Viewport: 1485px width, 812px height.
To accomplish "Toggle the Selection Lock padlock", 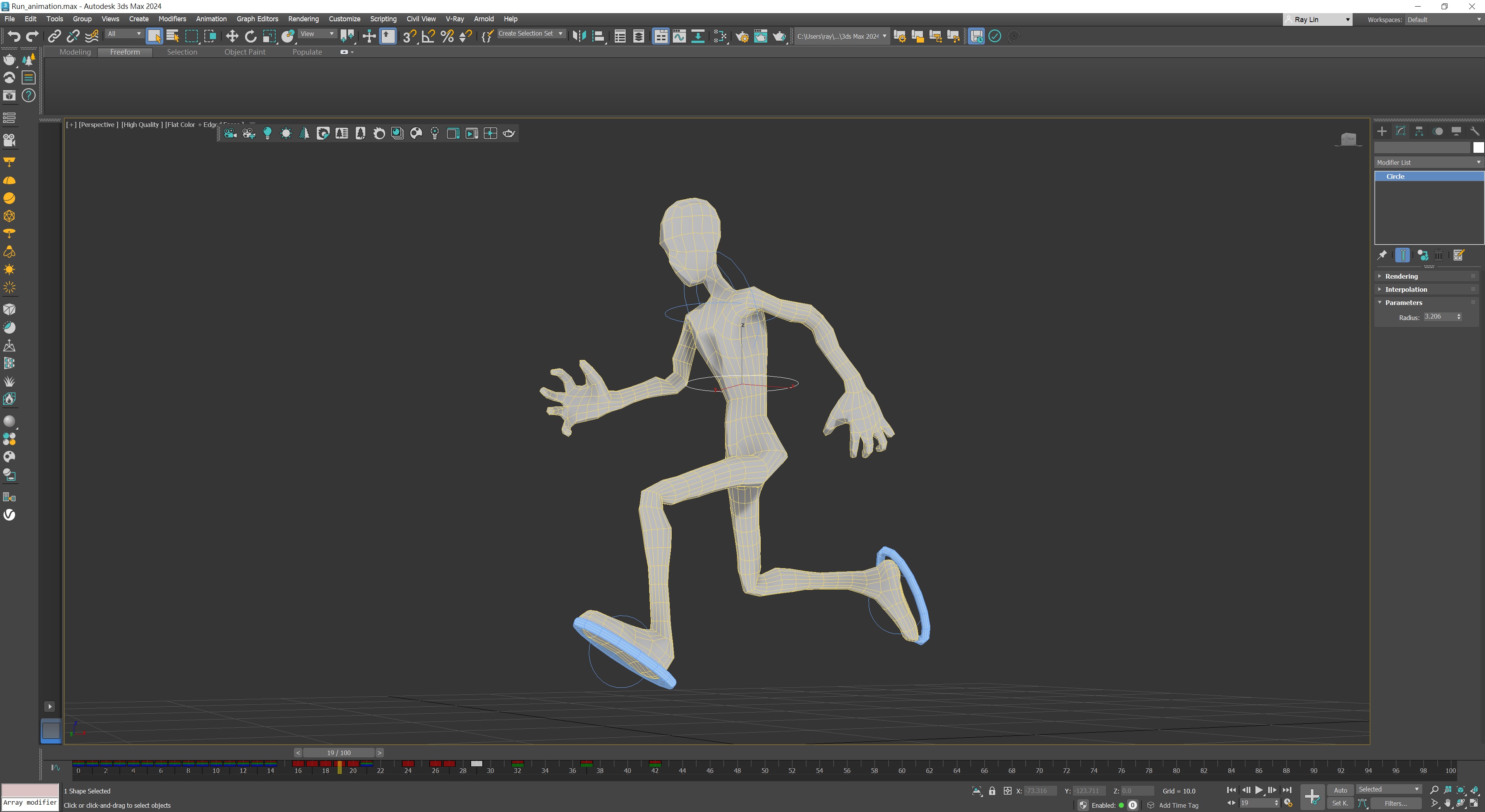I will [x=992, y=791].
